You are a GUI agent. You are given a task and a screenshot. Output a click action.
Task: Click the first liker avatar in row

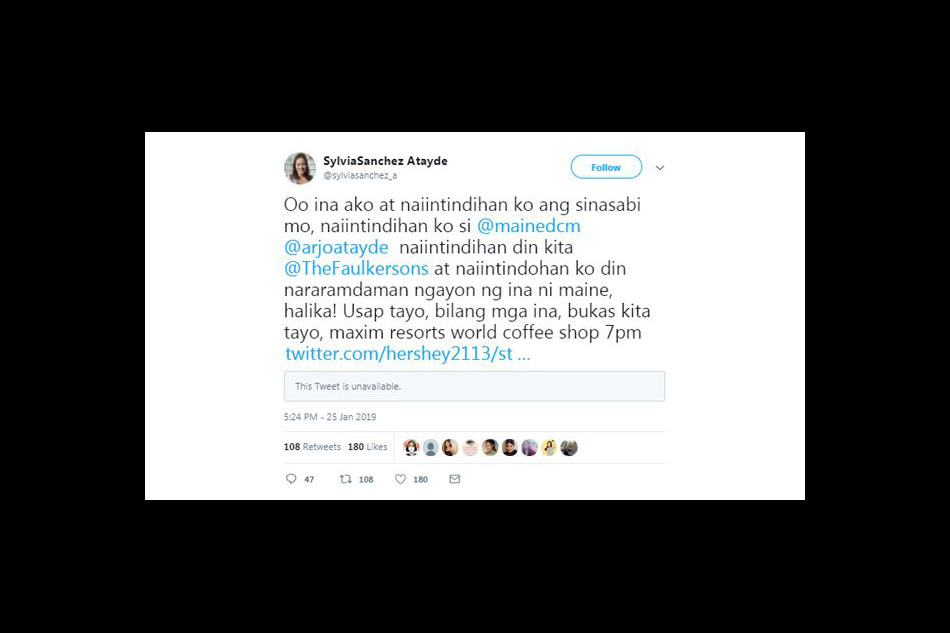point(411,448)
